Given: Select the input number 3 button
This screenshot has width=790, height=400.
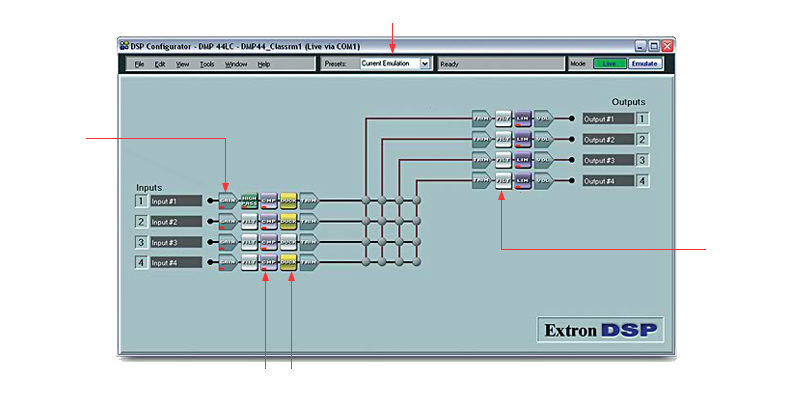Looking at the screenshot, I should click(x=141, y=242).
